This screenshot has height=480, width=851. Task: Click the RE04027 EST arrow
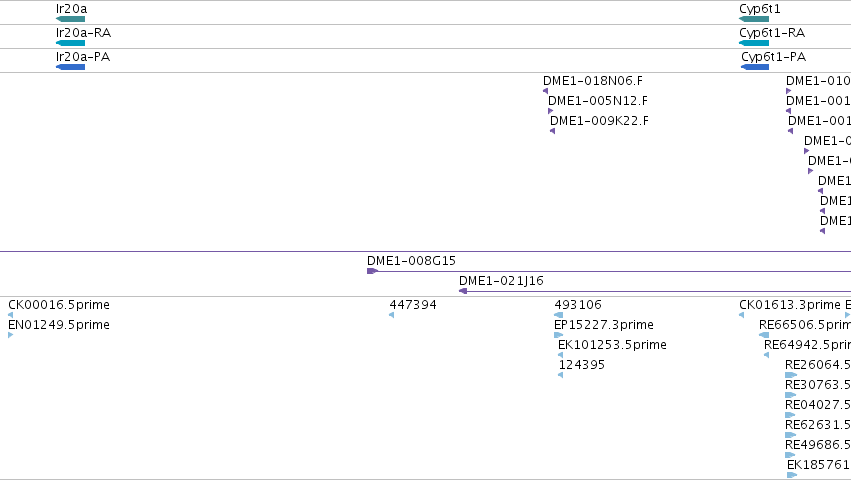pos(790,415)
